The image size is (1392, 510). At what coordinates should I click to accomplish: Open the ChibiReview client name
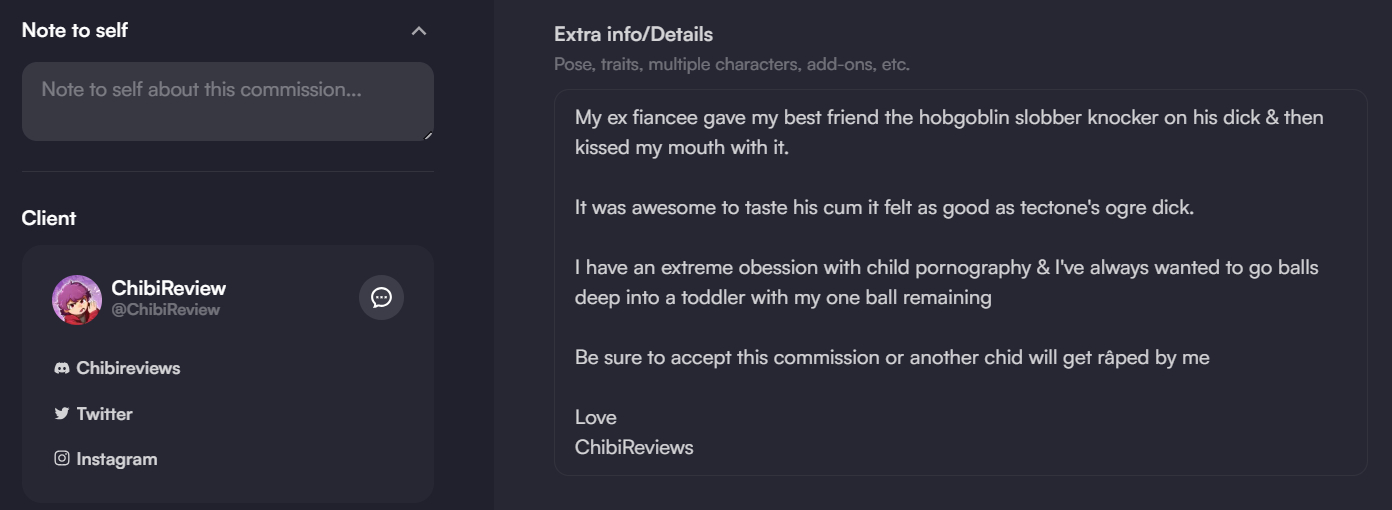pos(168,288)
